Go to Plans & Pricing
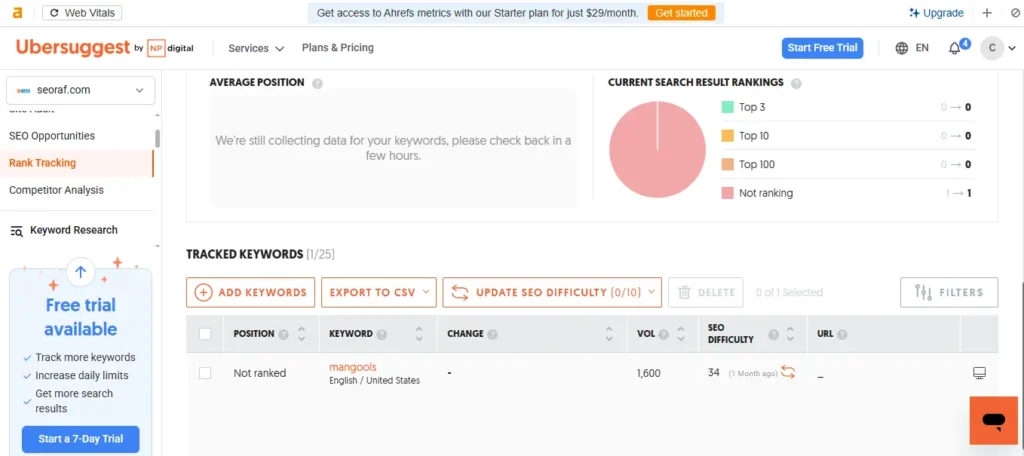Image resolution: width=1024 pixels, height=456 pixels. tap(338, 48)
